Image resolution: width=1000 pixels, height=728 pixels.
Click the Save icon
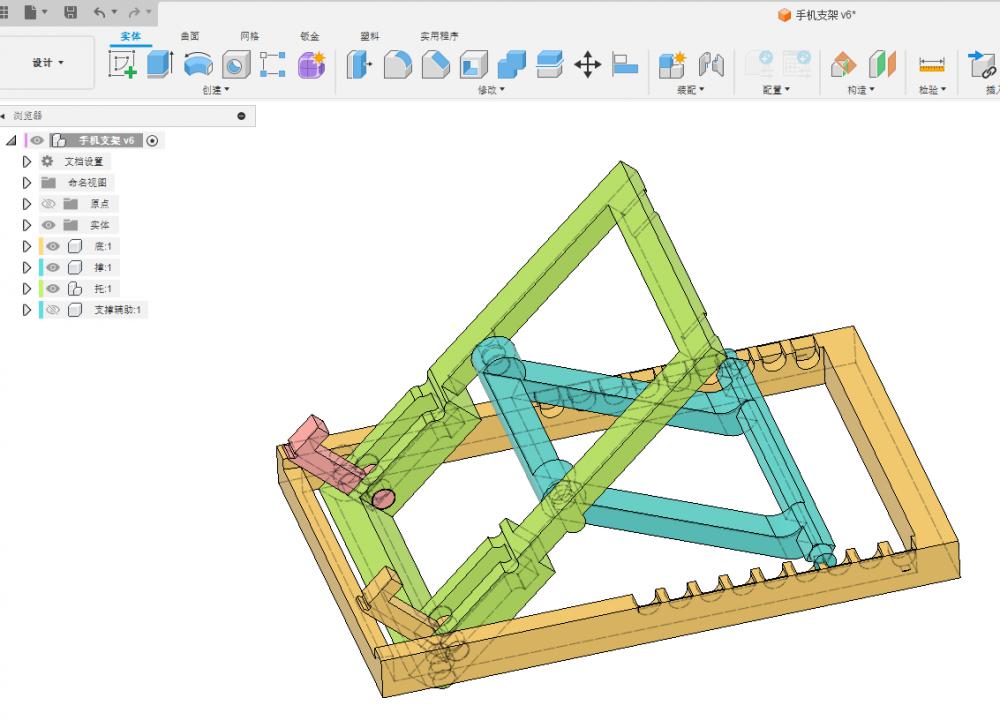pos(71,12)
